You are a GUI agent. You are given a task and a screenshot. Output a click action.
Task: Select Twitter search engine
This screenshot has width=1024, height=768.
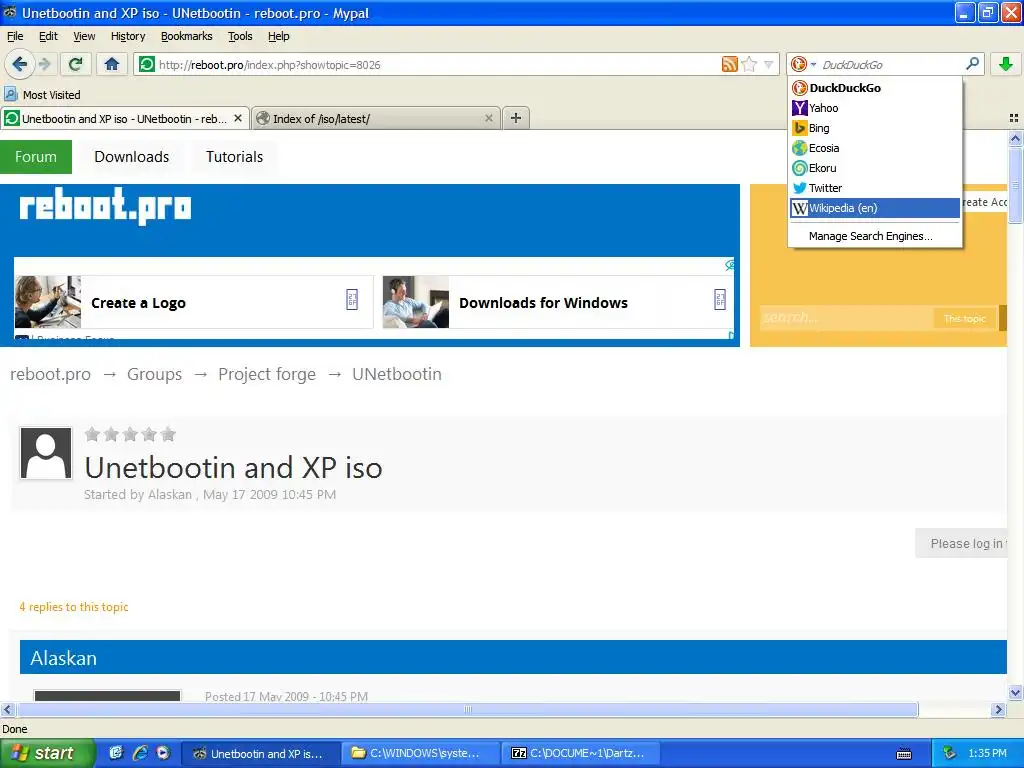click(x=875, y=188)
